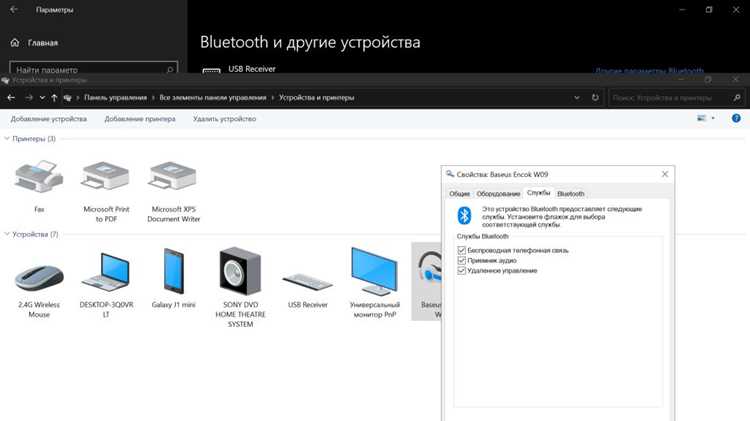Switch to the Bluetooth properties tab
750x421 pixels.
(x=571, y=194)
